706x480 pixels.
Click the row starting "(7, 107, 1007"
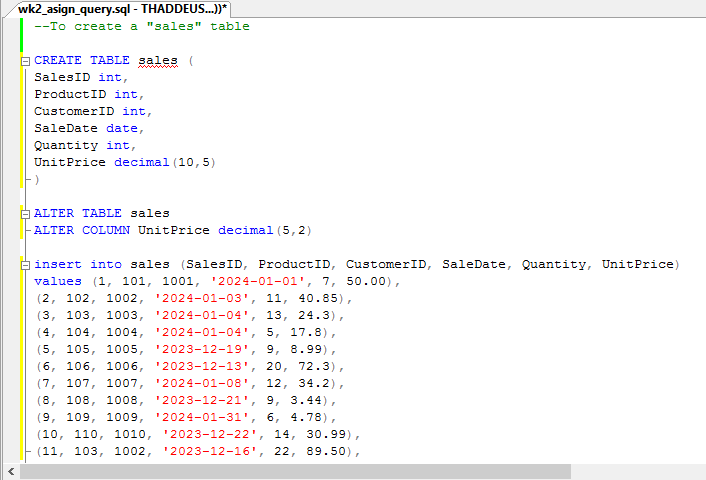tap(190, 383)
